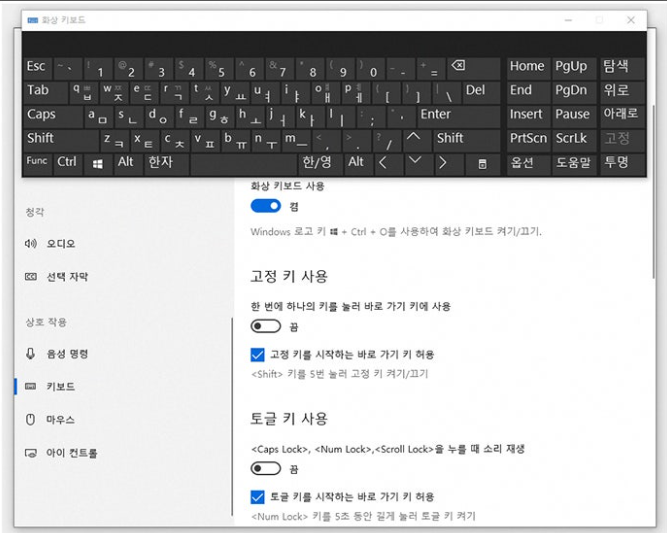Click the 'm ㅡ' letter key
Image resolution: width=667 pixels, height=533 pixels.
tap(296, 140)
